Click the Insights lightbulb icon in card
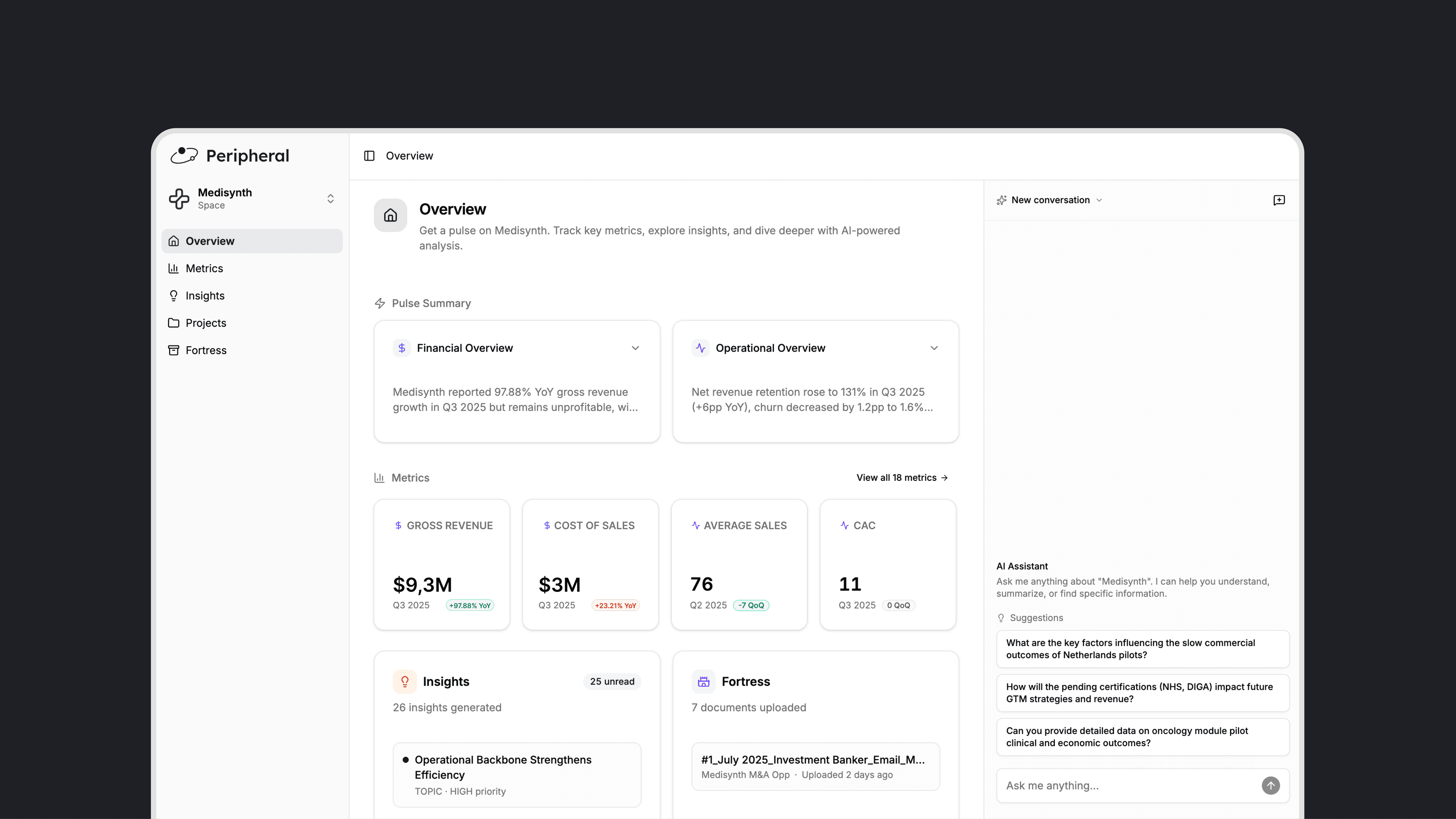Viewport: 1456px width, 819px height. click(405, 682)
